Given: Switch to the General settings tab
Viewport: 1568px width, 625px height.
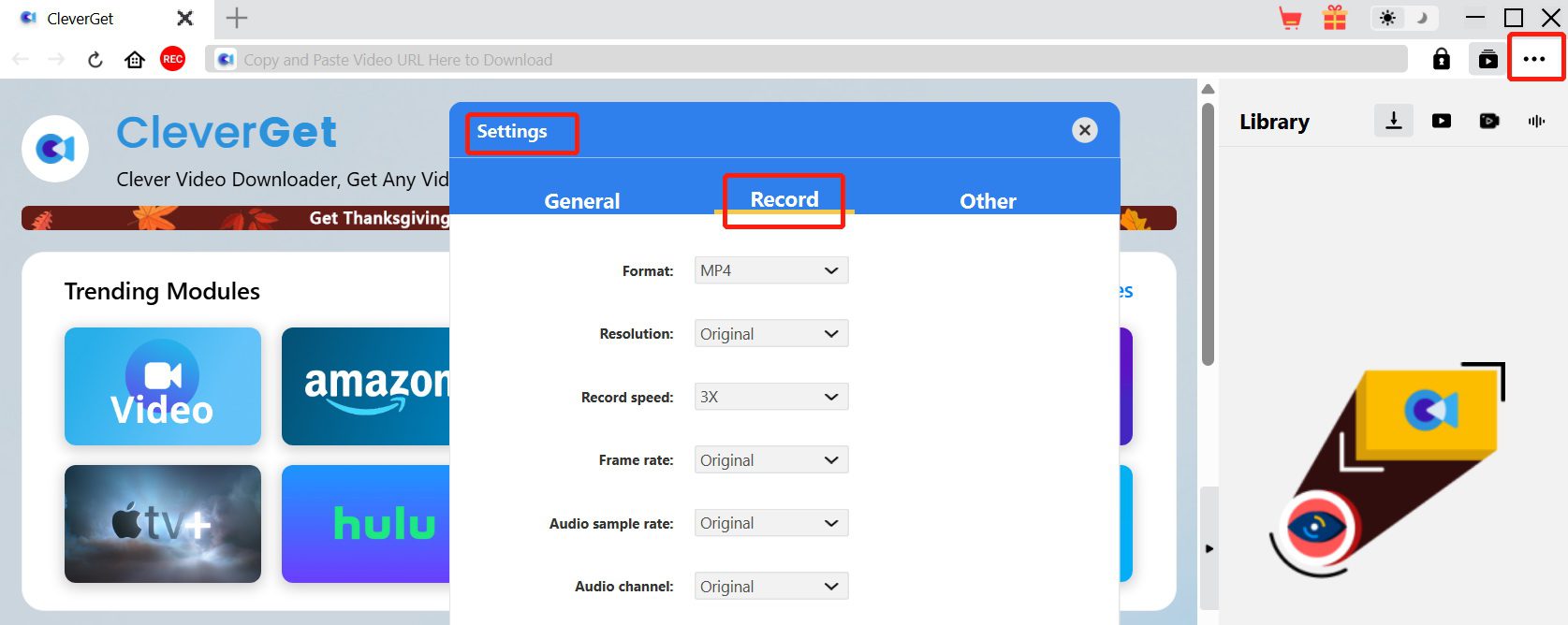Looking at the screenshot, I should (x=581, y=201).
